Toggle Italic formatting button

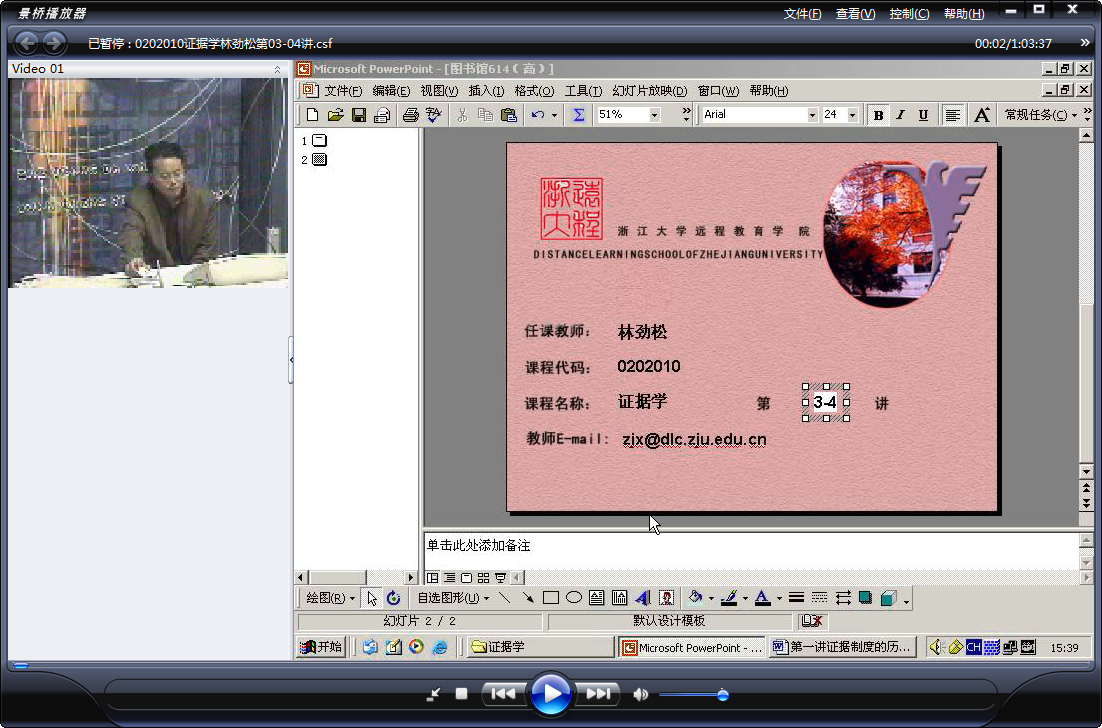(x=900, y=115)
